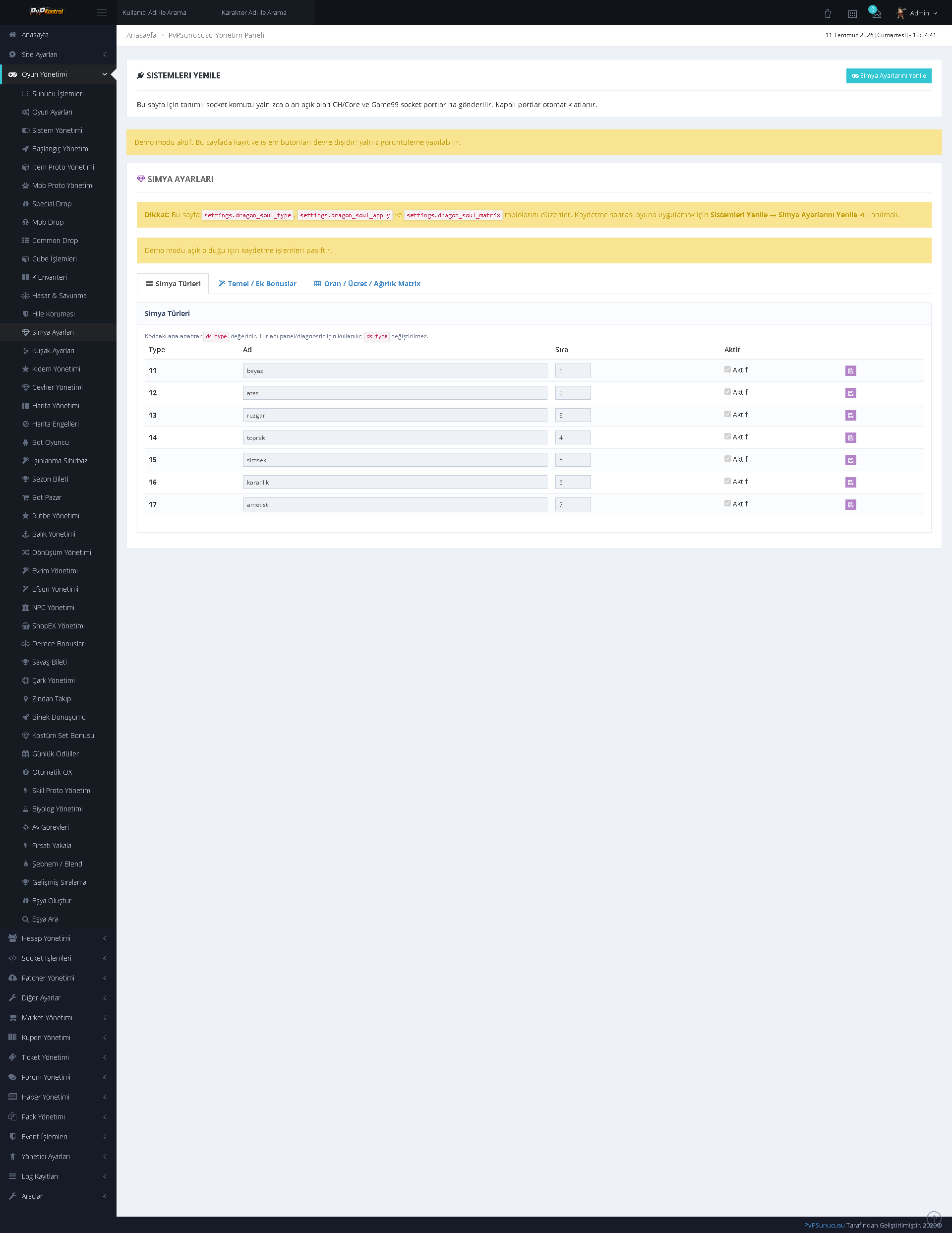Click PvPSunucusu footer link
This screenshot has height=1233, width=952.
pyautogui.click(x=824, y=1225)
